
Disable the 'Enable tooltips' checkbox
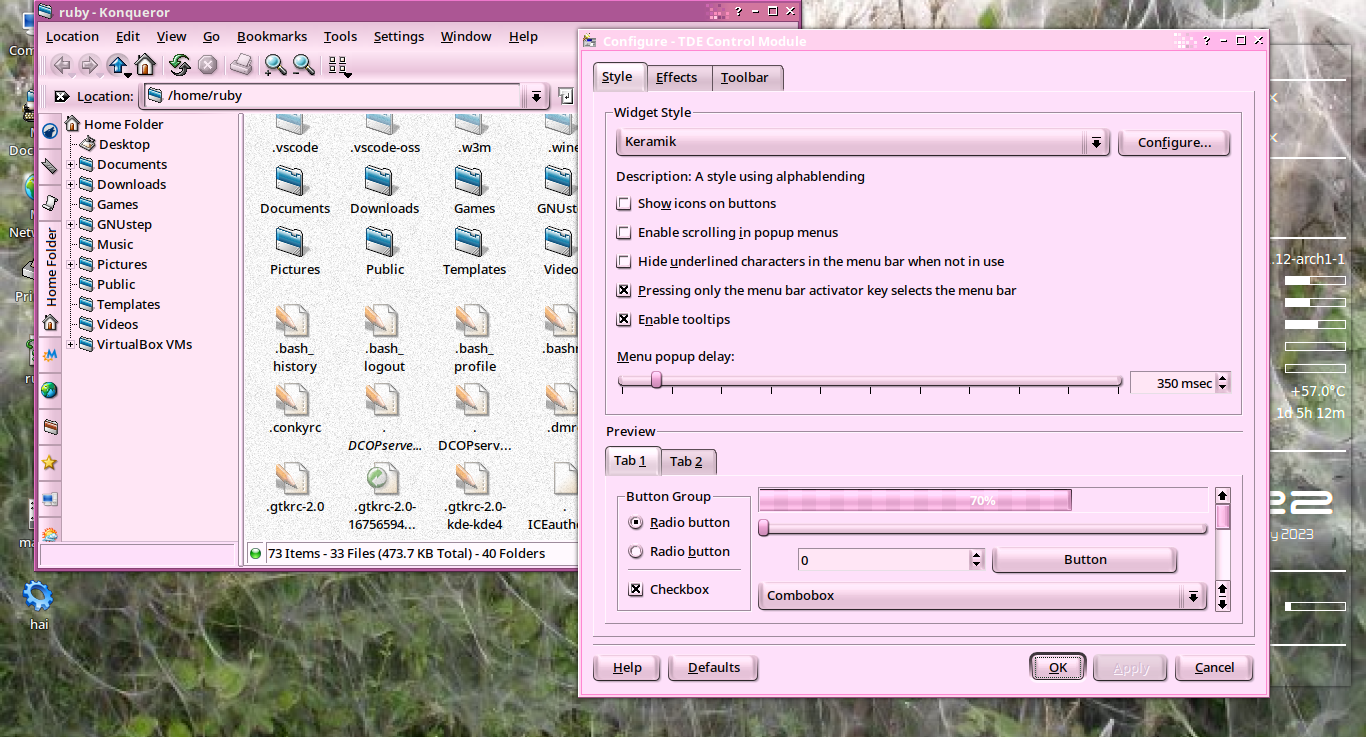coord(624,320)
